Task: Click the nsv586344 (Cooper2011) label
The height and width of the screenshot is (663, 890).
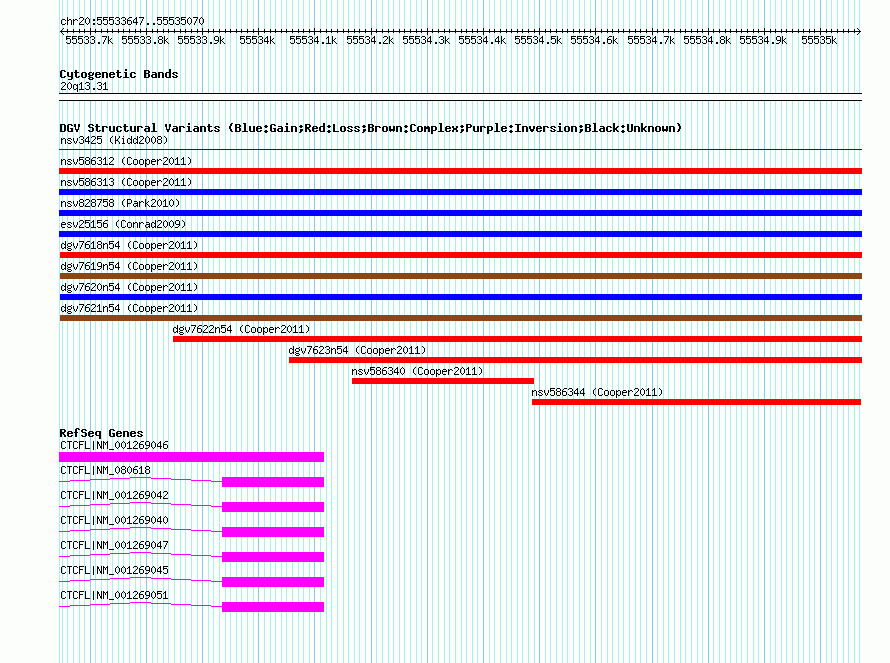Action: click(x=597, y=392)
